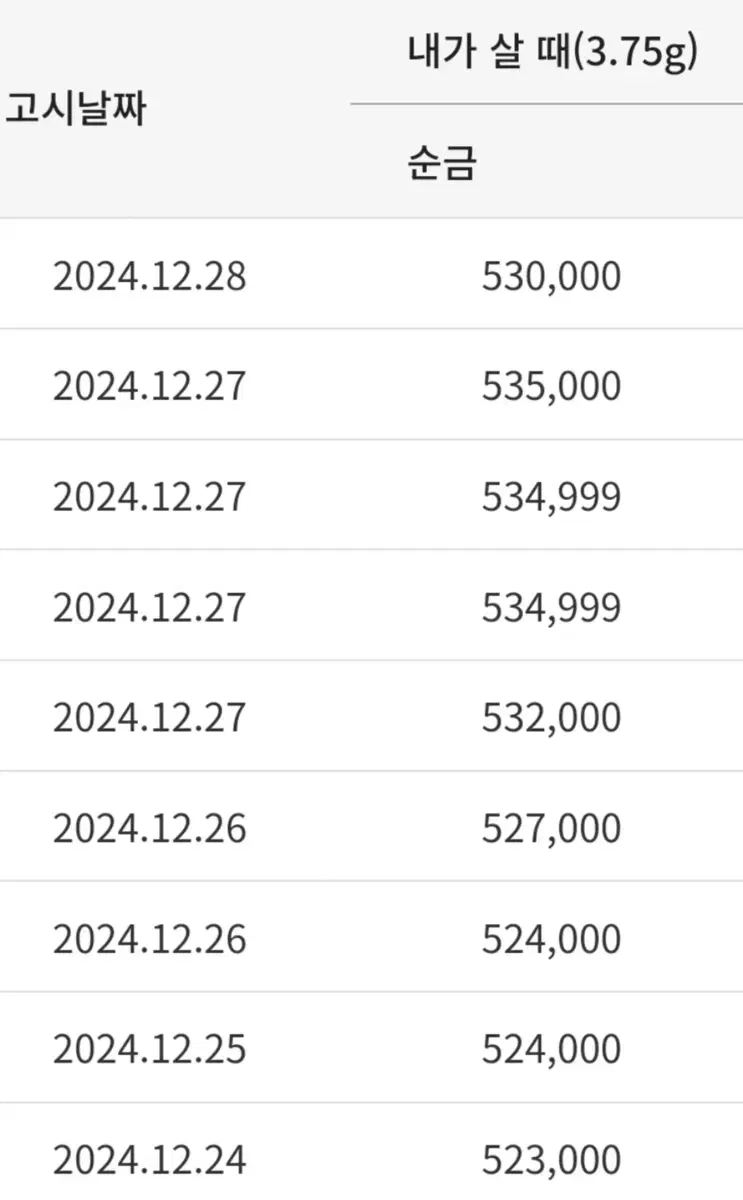The width and height of the screenshot is (743, 1200).
Task: Select the 2024.12.25 date cell
Action: pos(149,1050)
